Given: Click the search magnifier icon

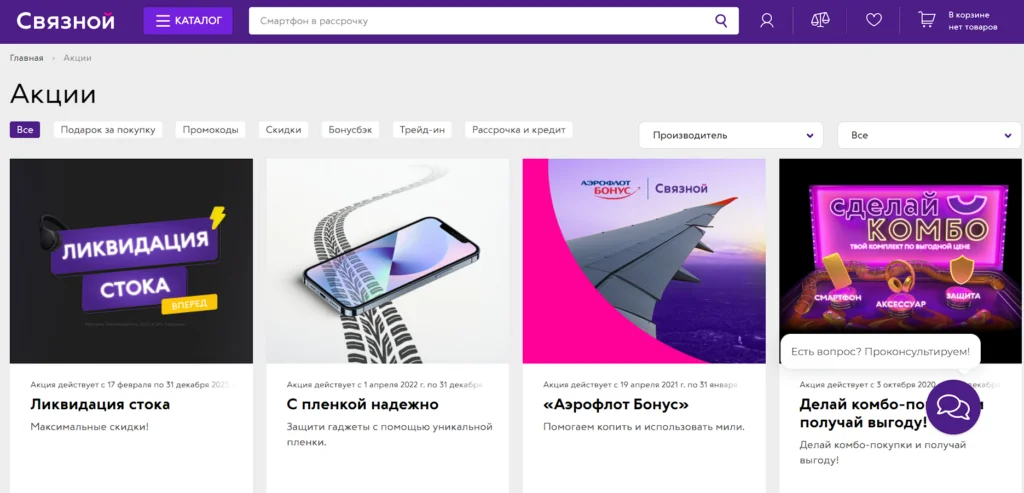Looking at the screenshot, I should (x=721, y=21).
